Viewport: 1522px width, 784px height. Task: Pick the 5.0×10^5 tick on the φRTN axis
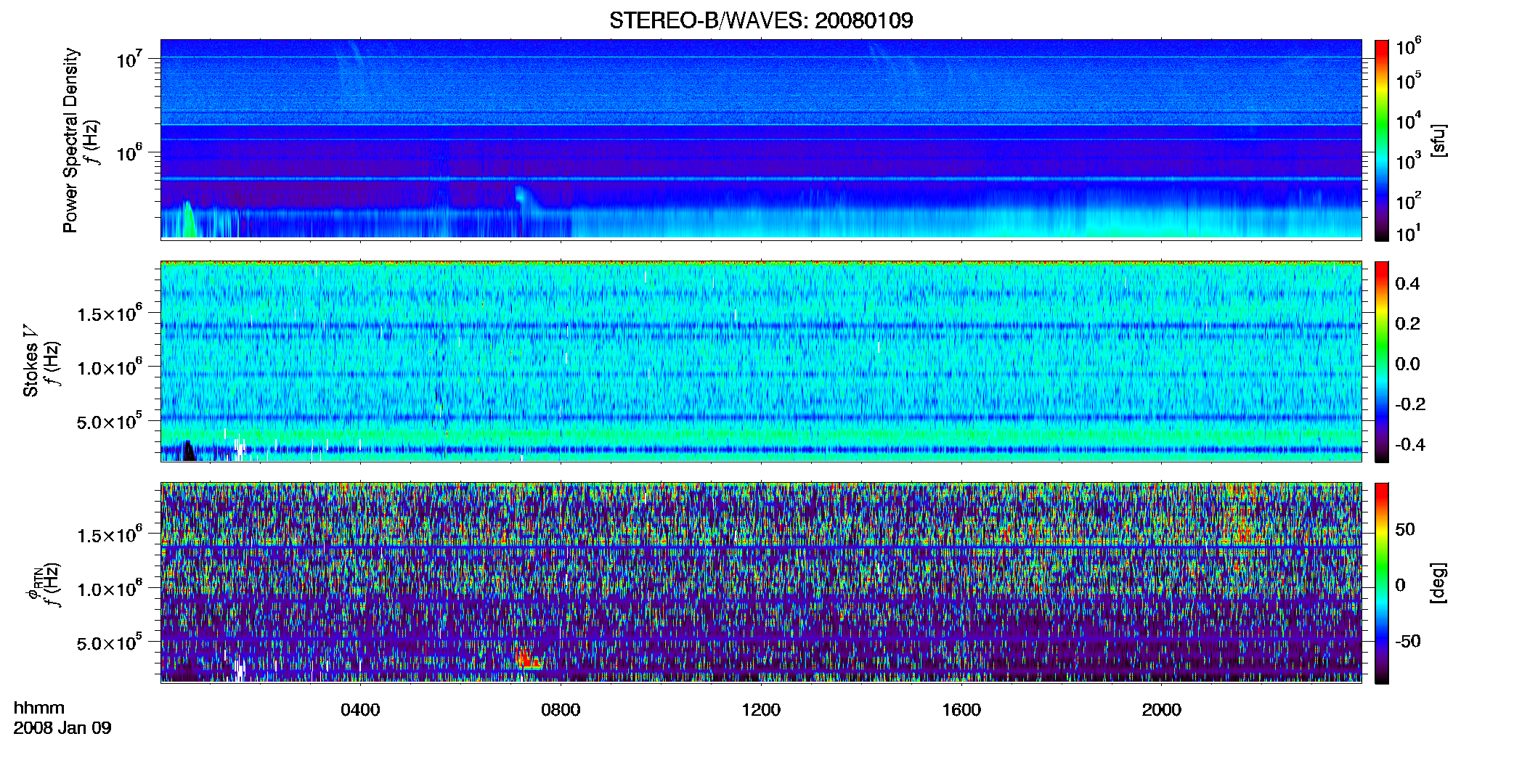(x=110, y=642)
